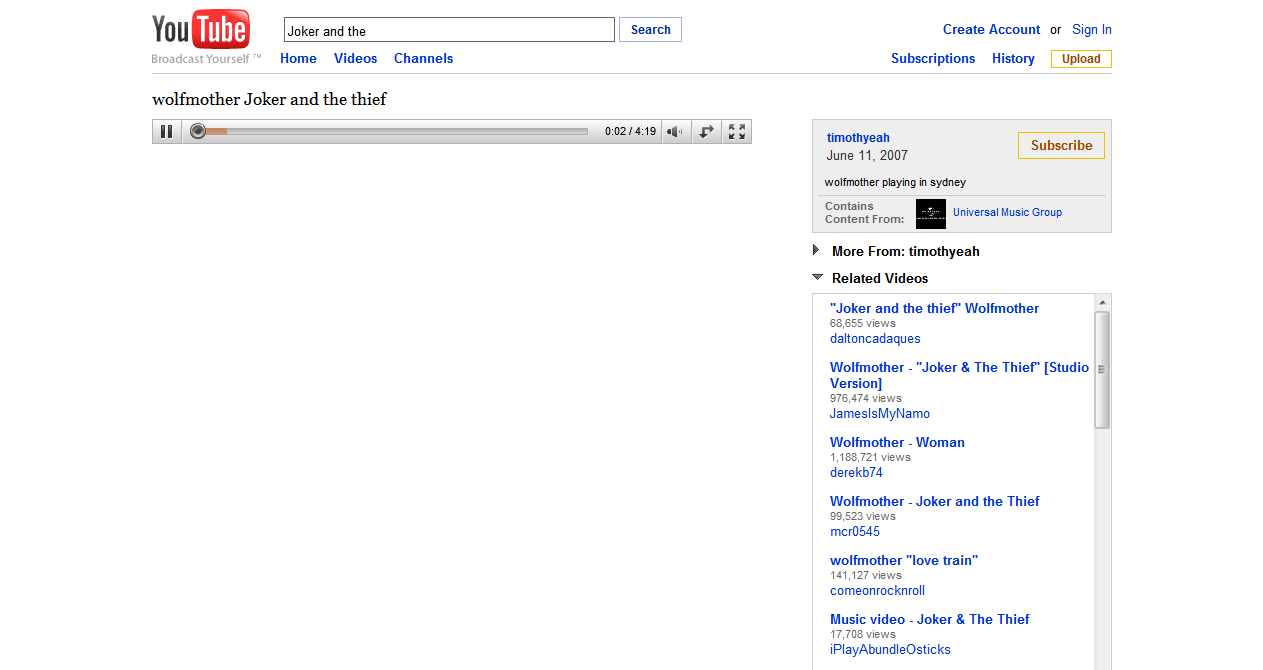The image size is (1263, 670).
Task: Click the upload date June 11, 2007
Action: tap(867, 156)
